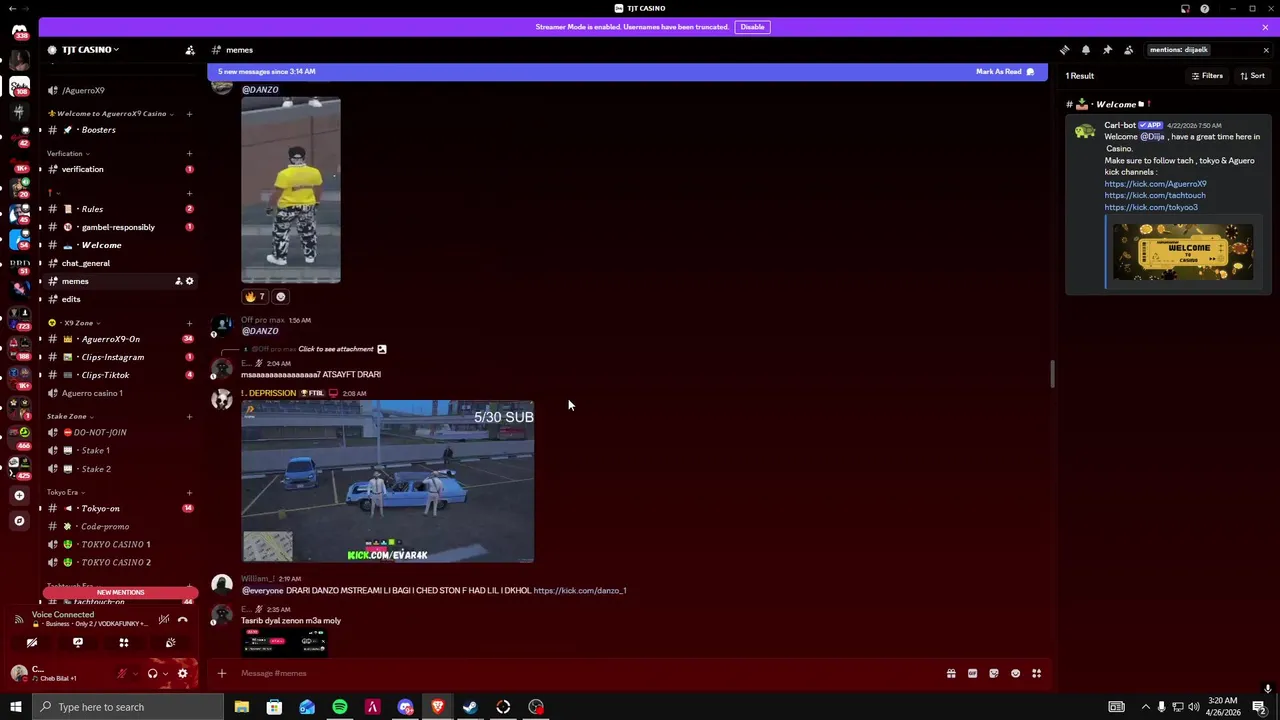Edit memes channel settings gear
This screenshot has height=720, width=1280.
click(190, 281)
